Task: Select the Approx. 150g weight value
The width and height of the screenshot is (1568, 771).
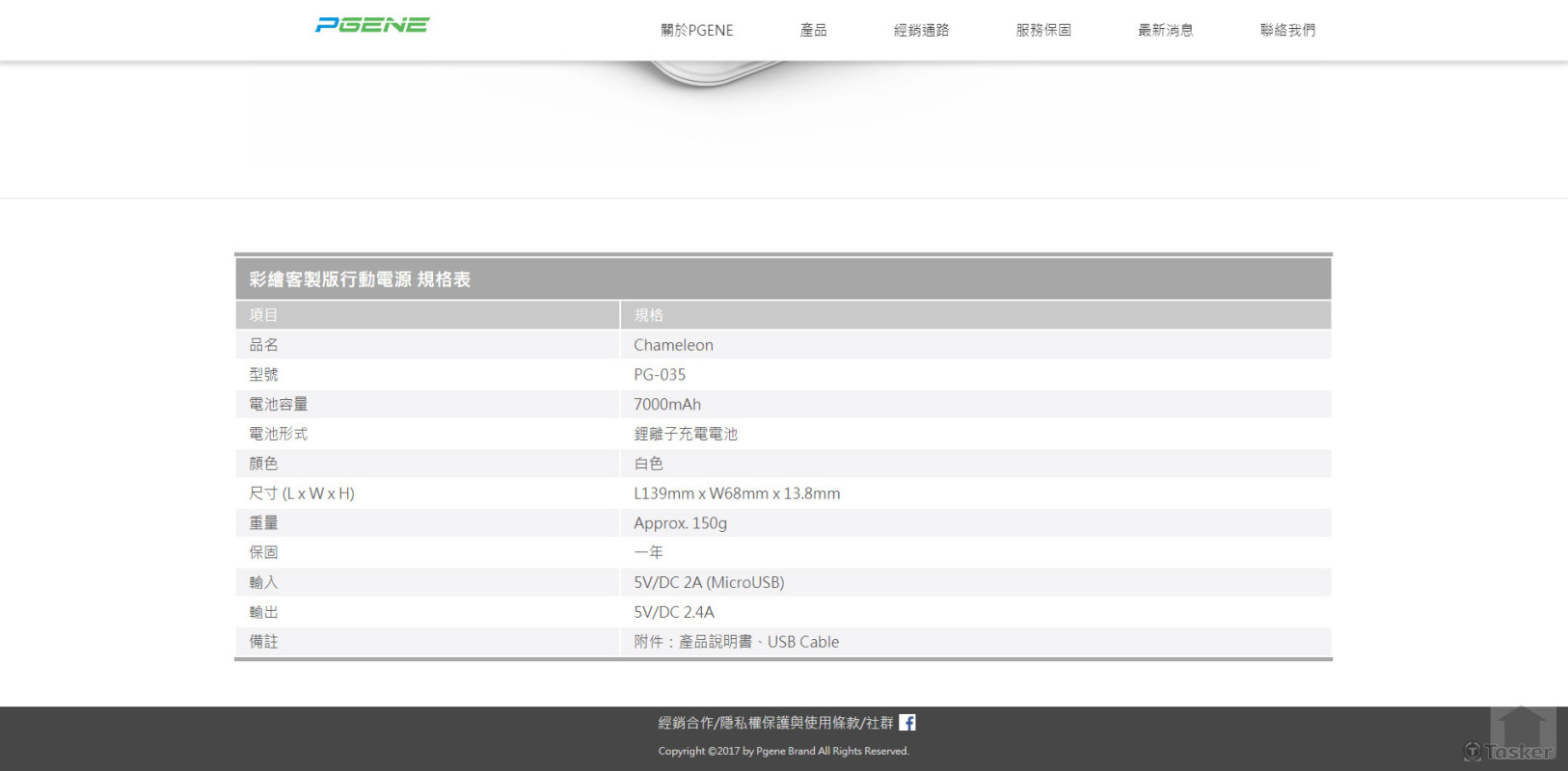Action: click(680, 523)
